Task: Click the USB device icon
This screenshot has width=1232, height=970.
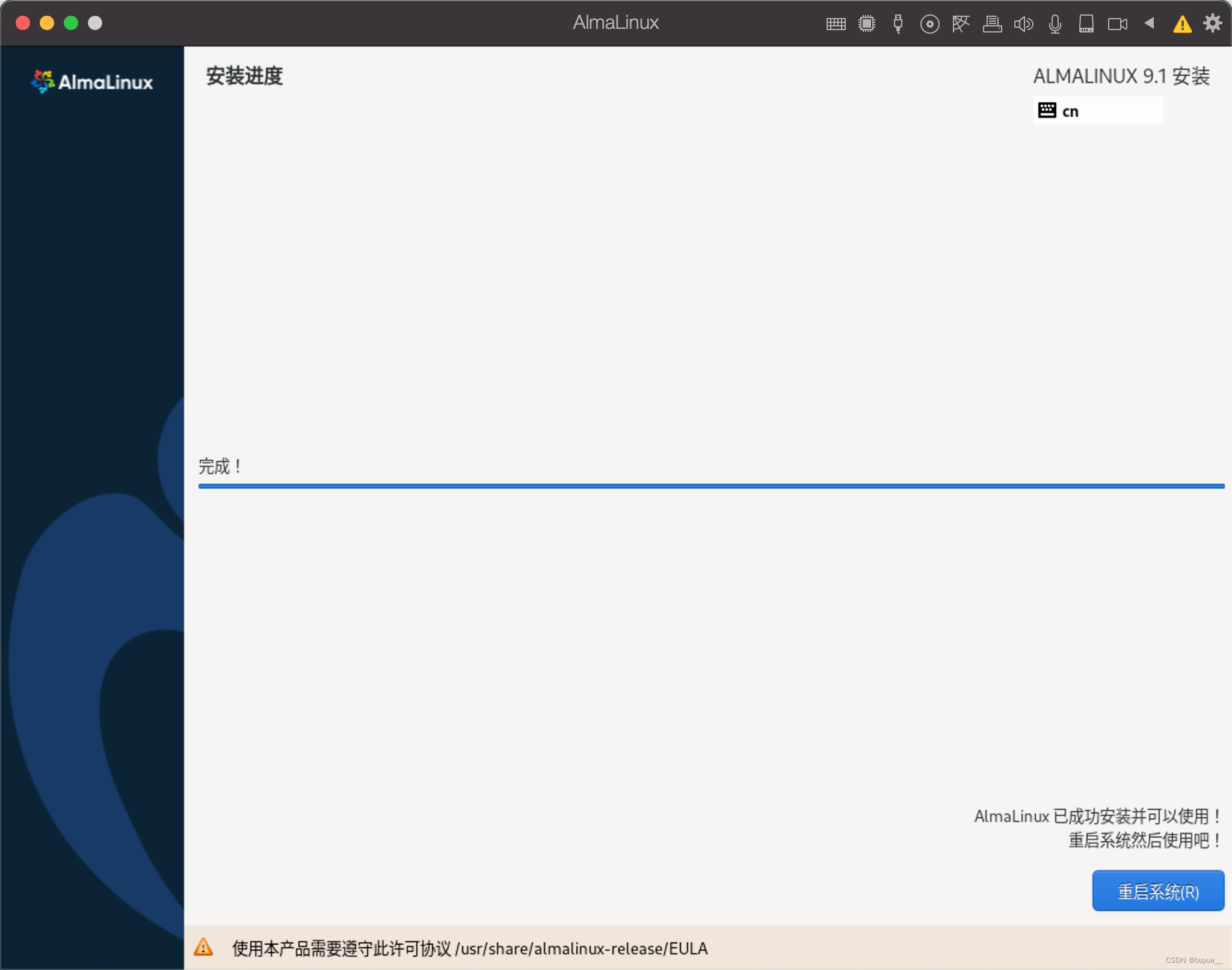Action: tap(898, 23)
